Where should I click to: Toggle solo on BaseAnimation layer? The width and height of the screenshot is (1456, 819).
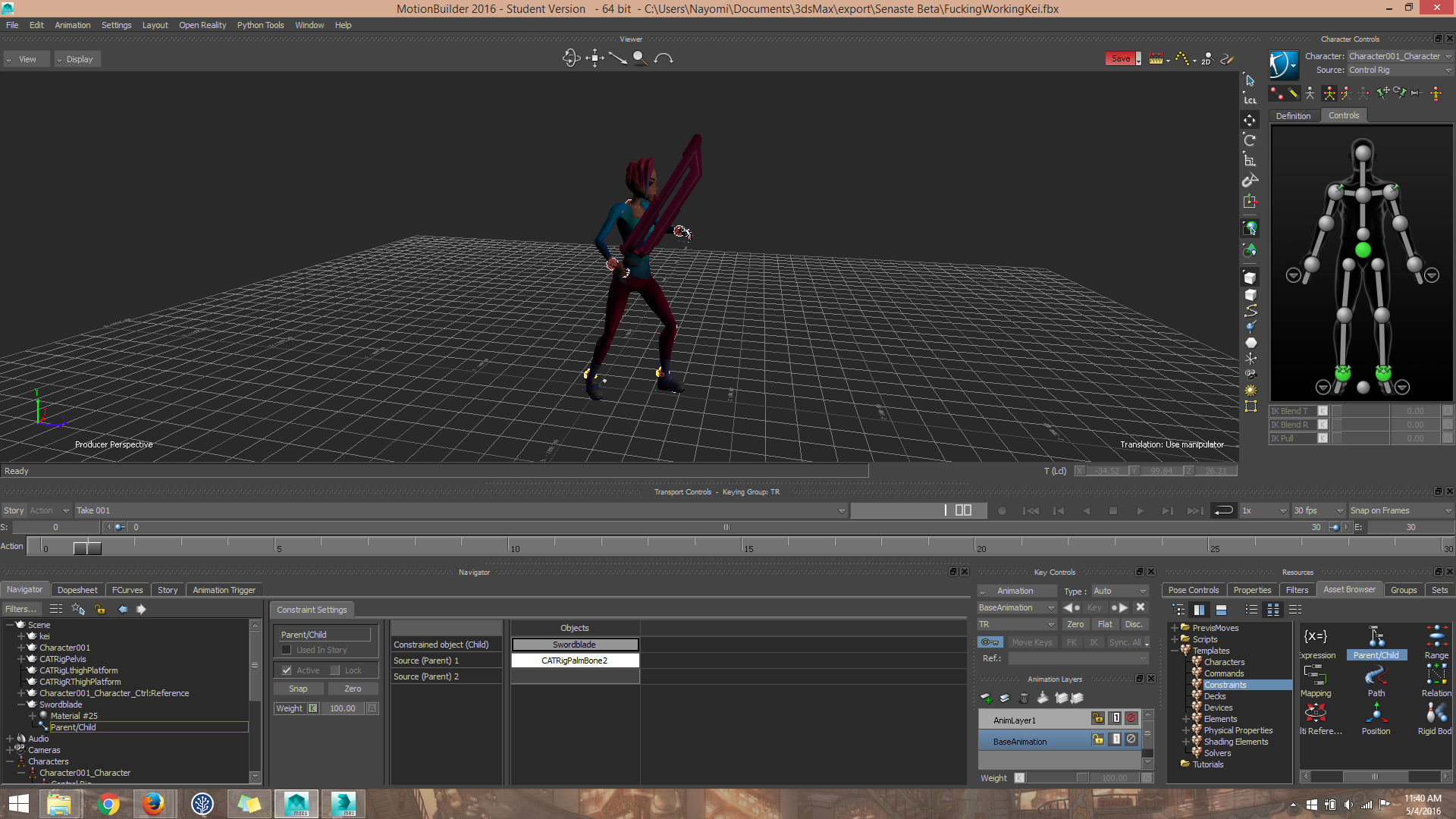tap(1116, 739)
